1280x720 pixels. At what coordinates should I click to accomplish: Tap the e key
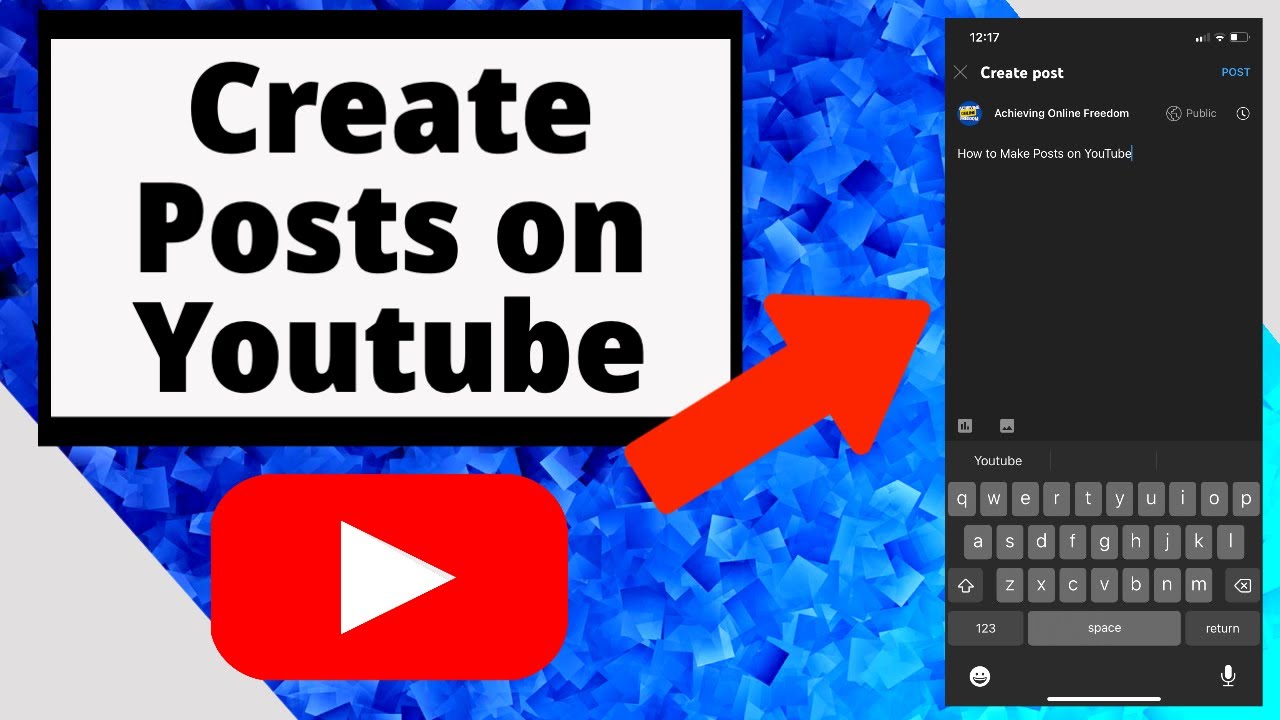(x=1025, y=498)
